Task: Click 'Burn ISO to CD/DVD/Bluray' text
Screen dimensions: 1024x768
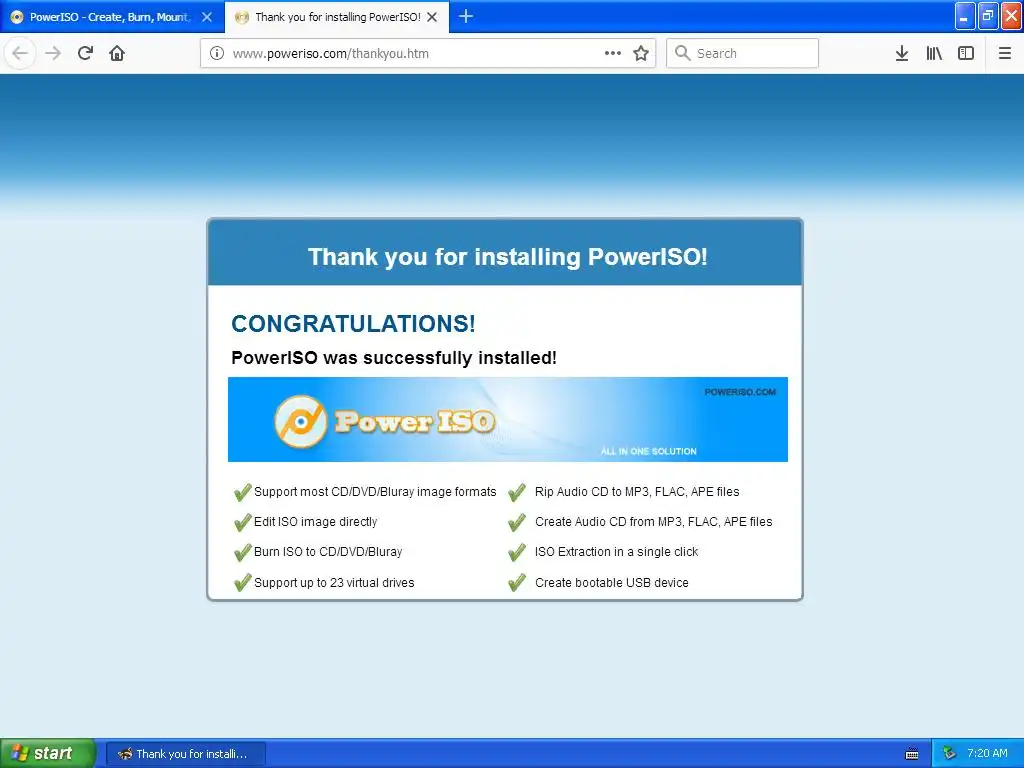Action: (328, 552)
